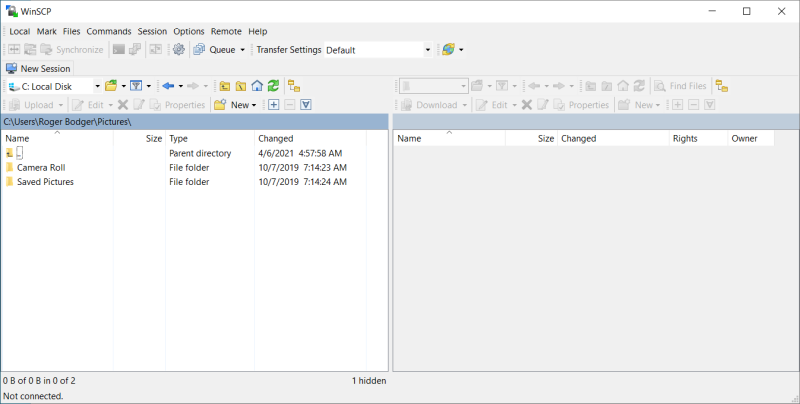Go to local parent directory icon
Viewport: 800px width, 404px height.
(x=224, y=86)
